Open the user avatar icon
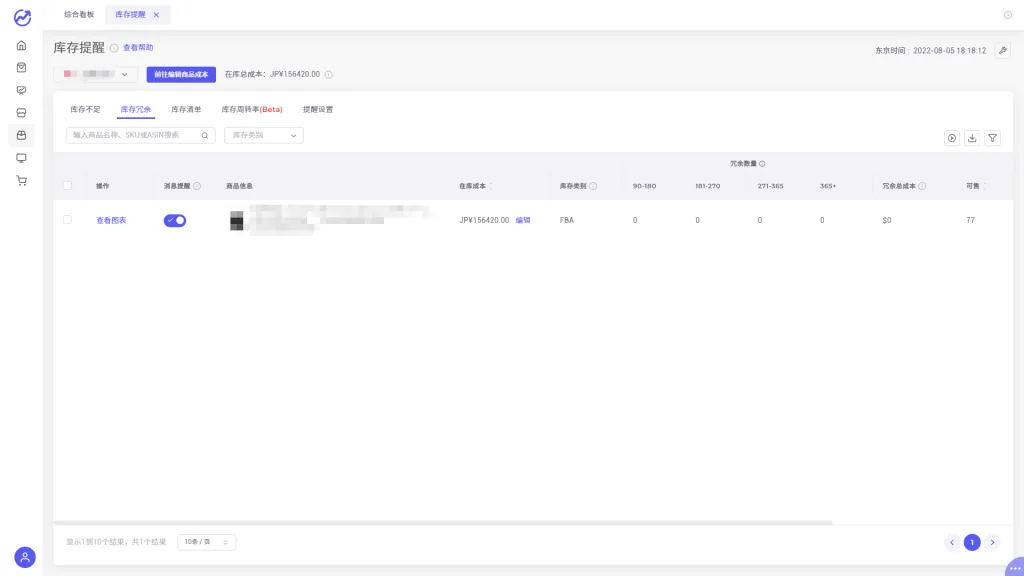 click(25, 557)
